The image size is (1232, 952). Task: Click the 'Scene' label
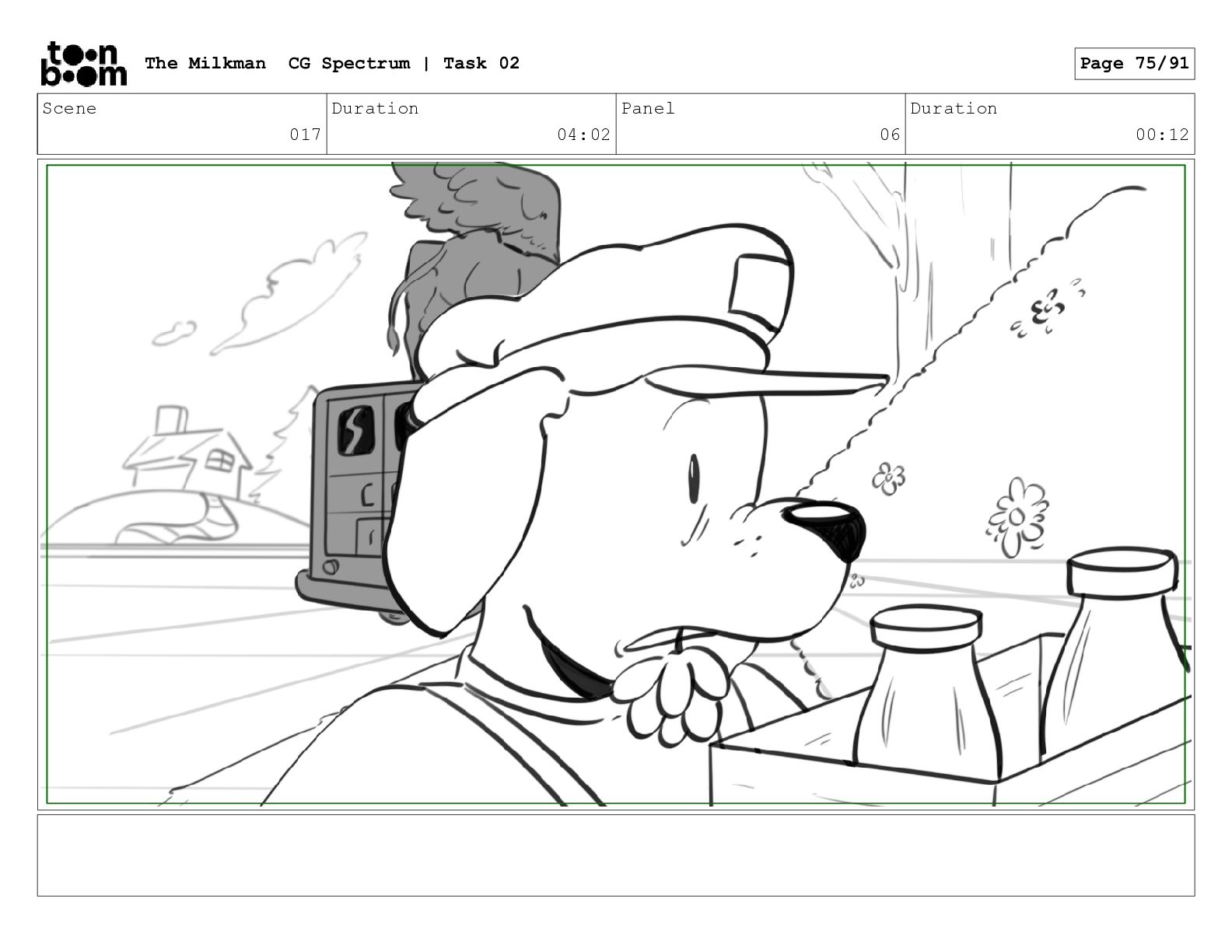[x=70, y=108]
